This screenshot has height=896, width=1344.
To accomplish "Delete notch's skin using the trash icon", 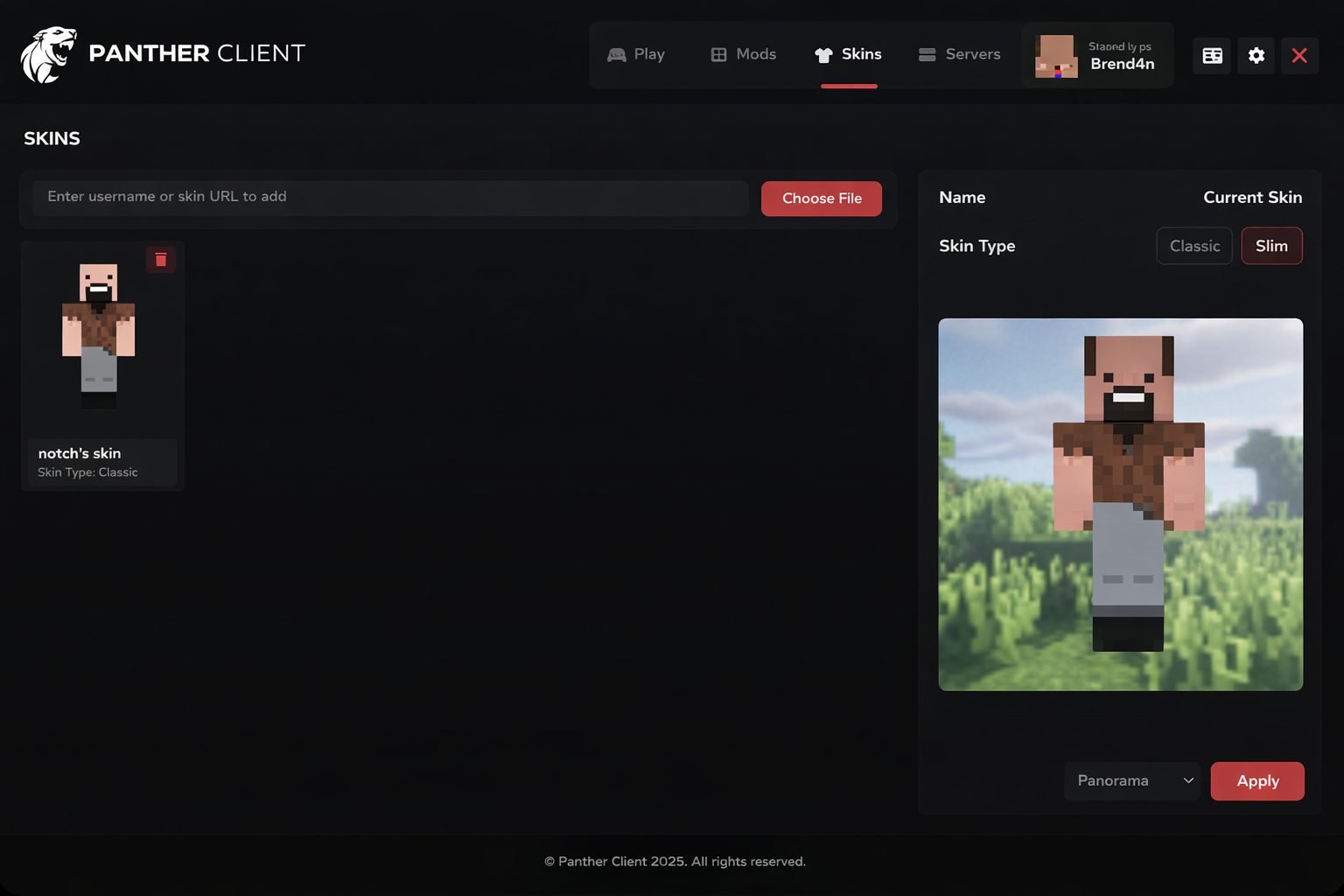I will coord(161,259).
